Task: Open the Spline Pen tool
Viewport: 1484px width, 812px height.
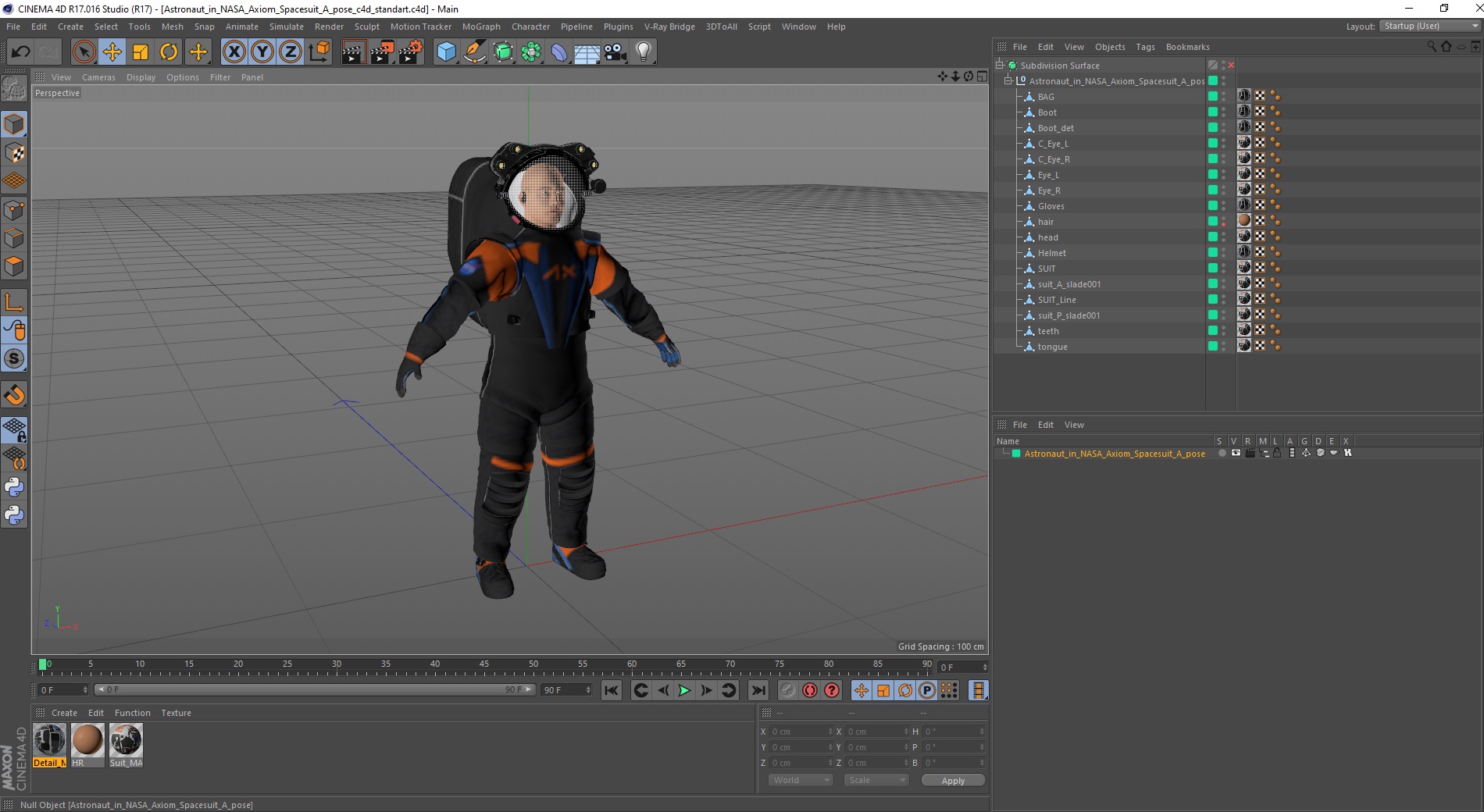Action: tap(474, 52)
